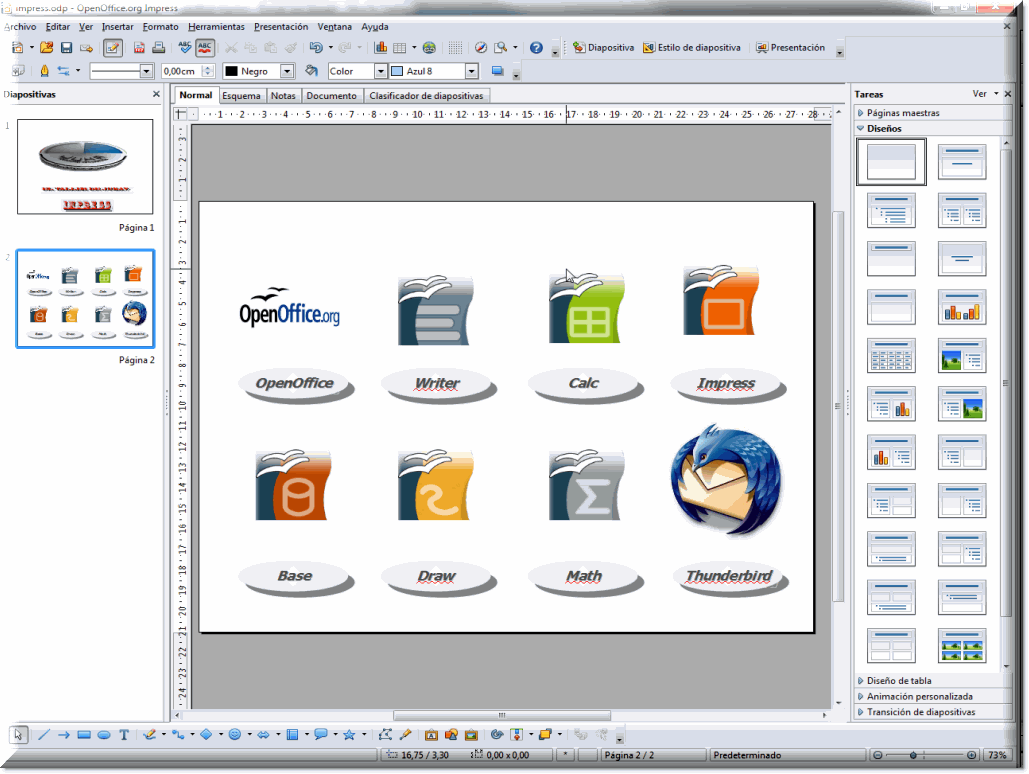Select the Página 2 slide thumbnail
Image resolution: width=1029 pixels, height=774 pixels.
point(85,299)
